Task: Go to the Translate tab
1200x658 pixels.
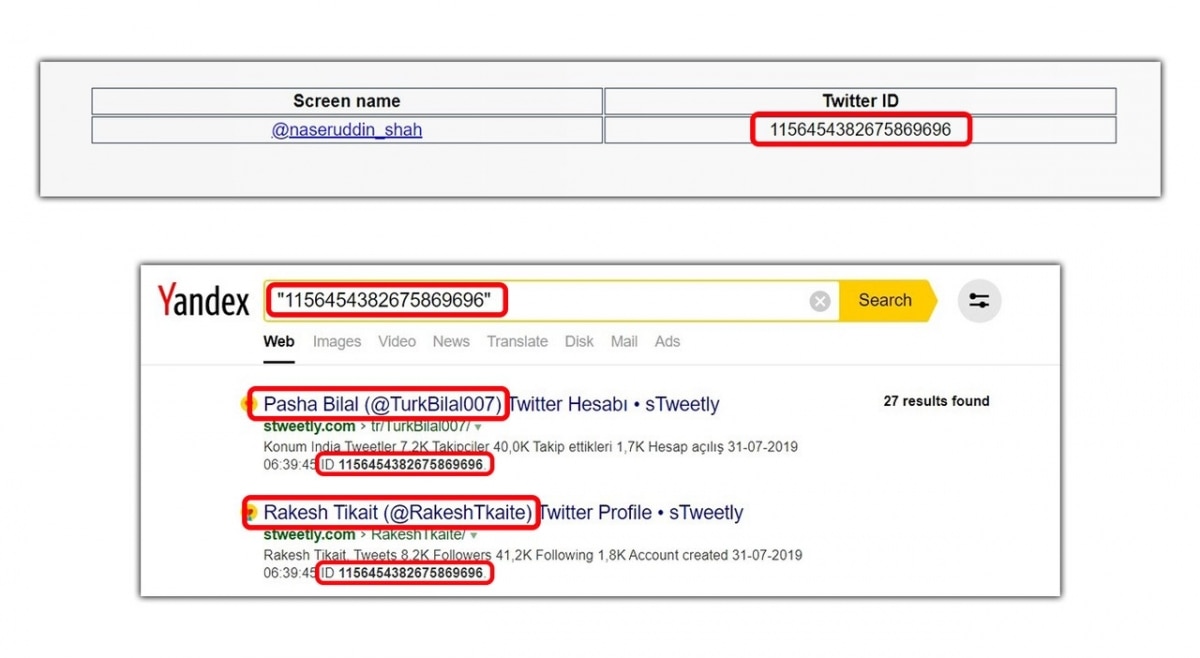Action: (517, 341)
